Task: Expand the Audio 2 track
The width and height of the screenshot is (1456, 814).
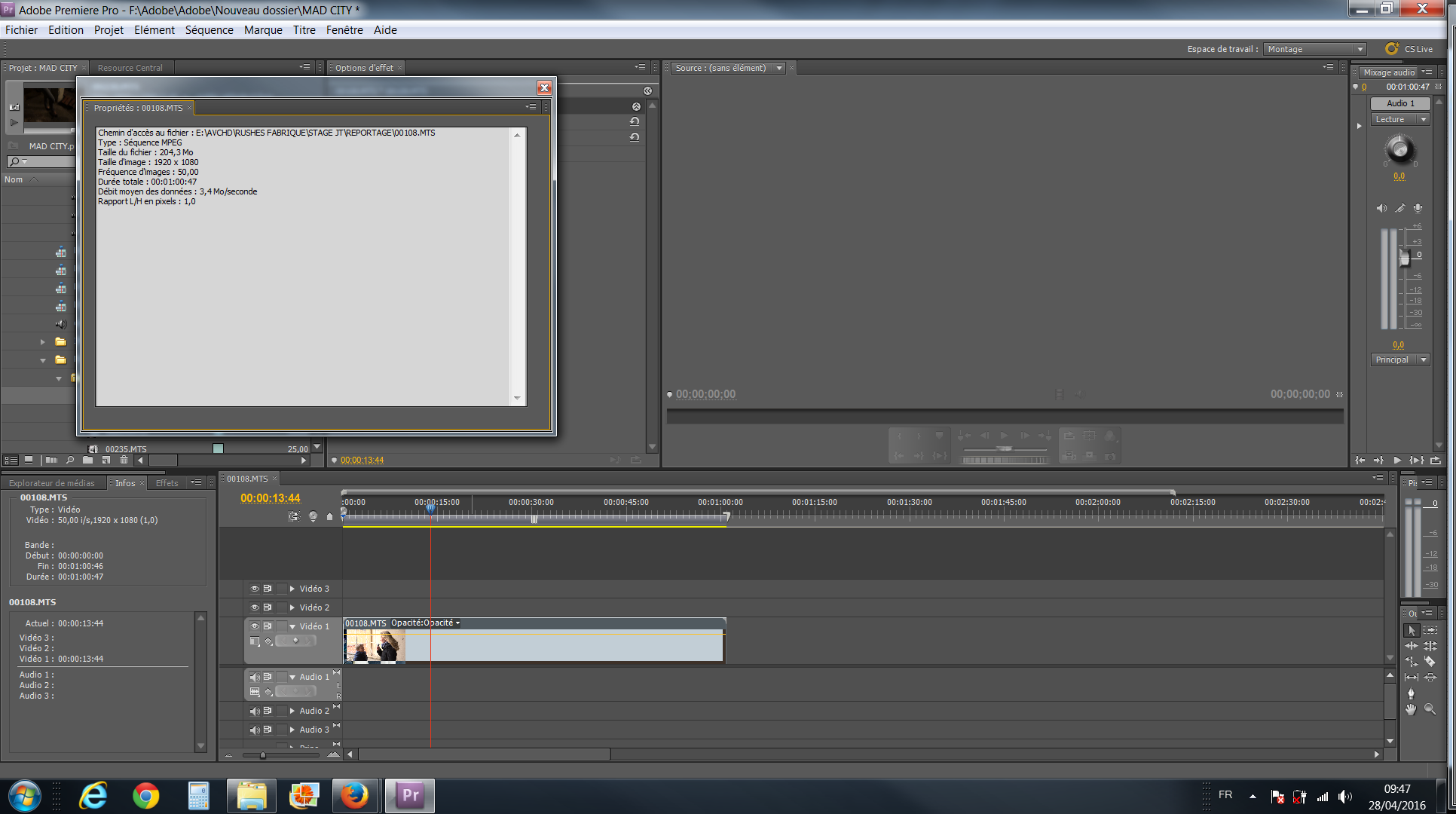Action: tap(292, 711)
